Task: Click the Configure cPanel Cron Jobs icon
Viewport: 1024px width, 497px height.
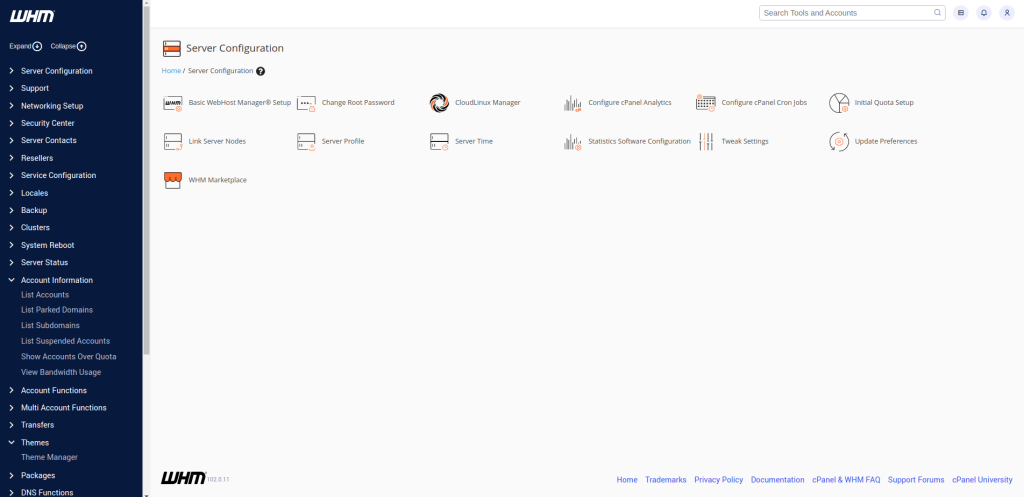Action: [x=706, y=103]
